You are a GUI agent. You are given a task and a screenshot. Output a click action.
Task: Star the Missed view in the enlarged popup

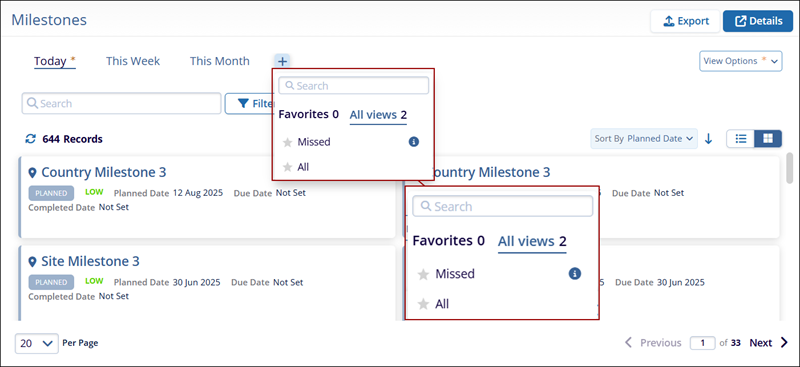[423, 275]
